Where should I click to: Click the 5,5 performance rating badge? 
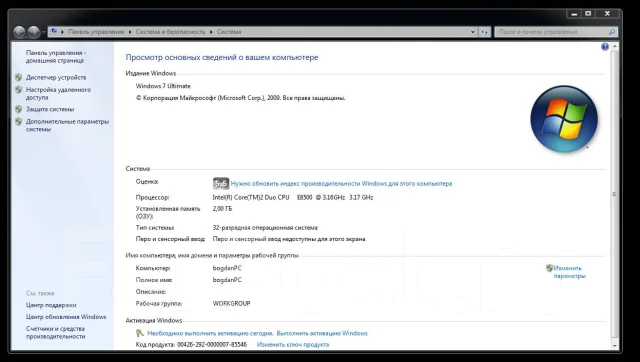[221, 184]
